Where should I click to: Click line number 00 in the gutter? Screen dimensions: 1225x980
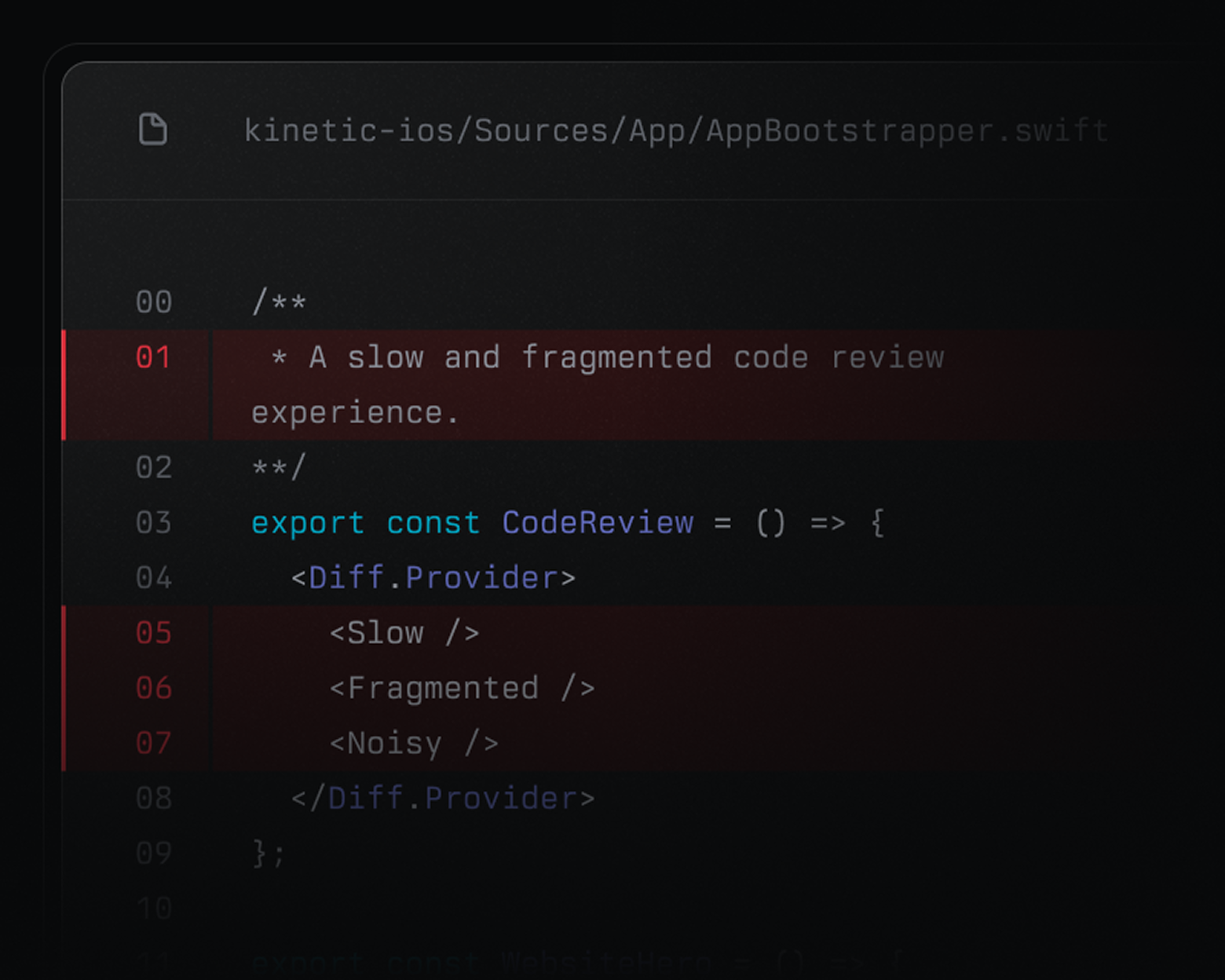click(x=154, y=302)
